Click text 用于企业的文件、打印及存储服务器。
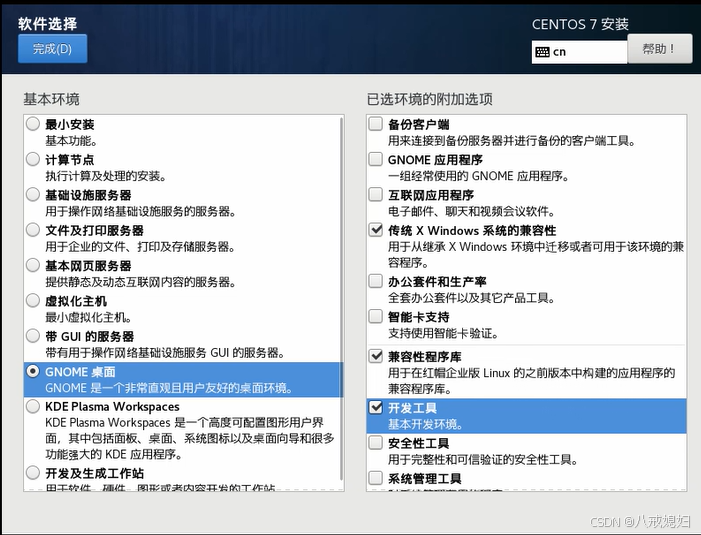 140,247
